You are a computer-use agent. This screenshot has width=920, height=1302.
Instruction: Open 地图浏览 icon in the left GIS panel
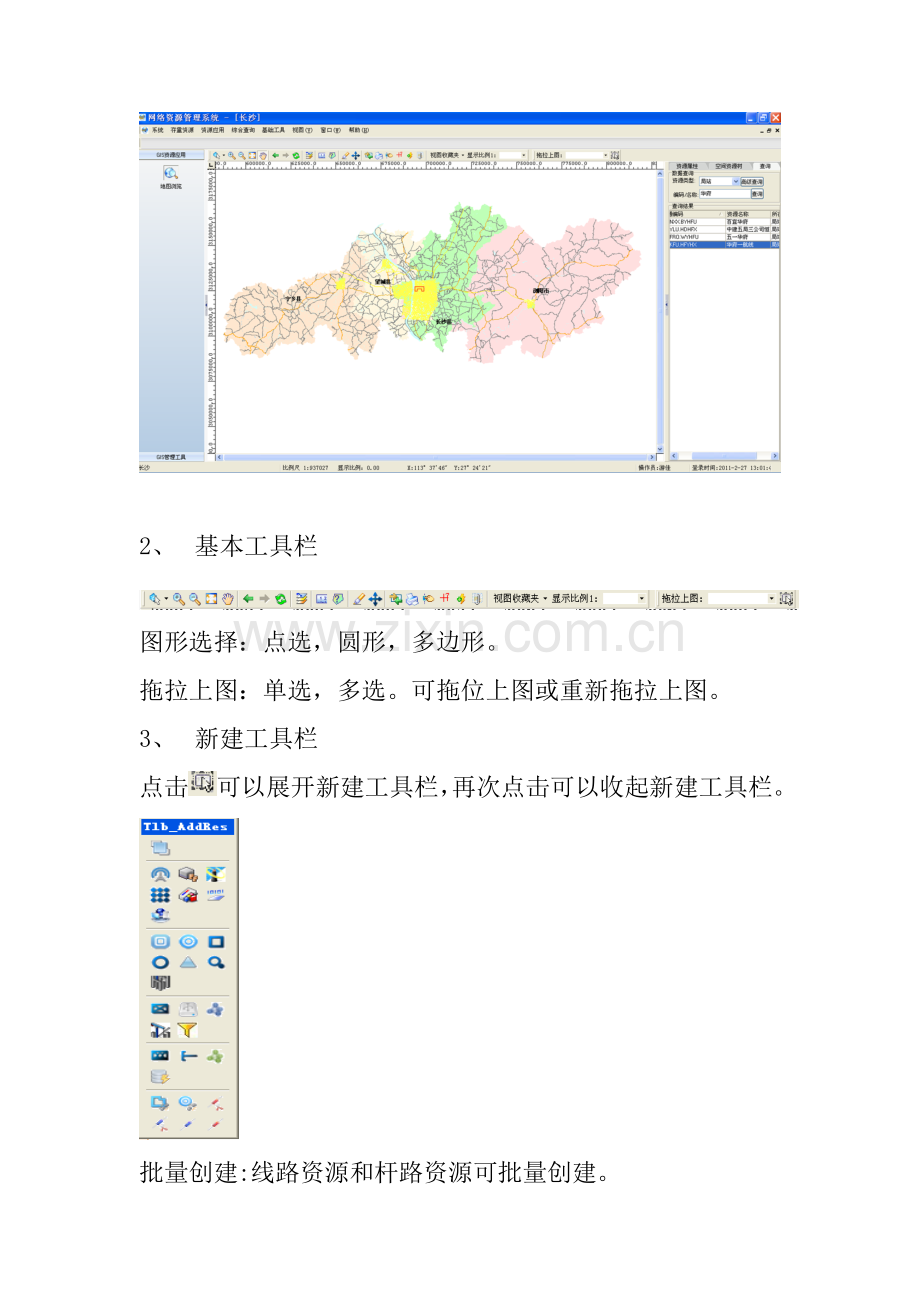click(171, 178)
